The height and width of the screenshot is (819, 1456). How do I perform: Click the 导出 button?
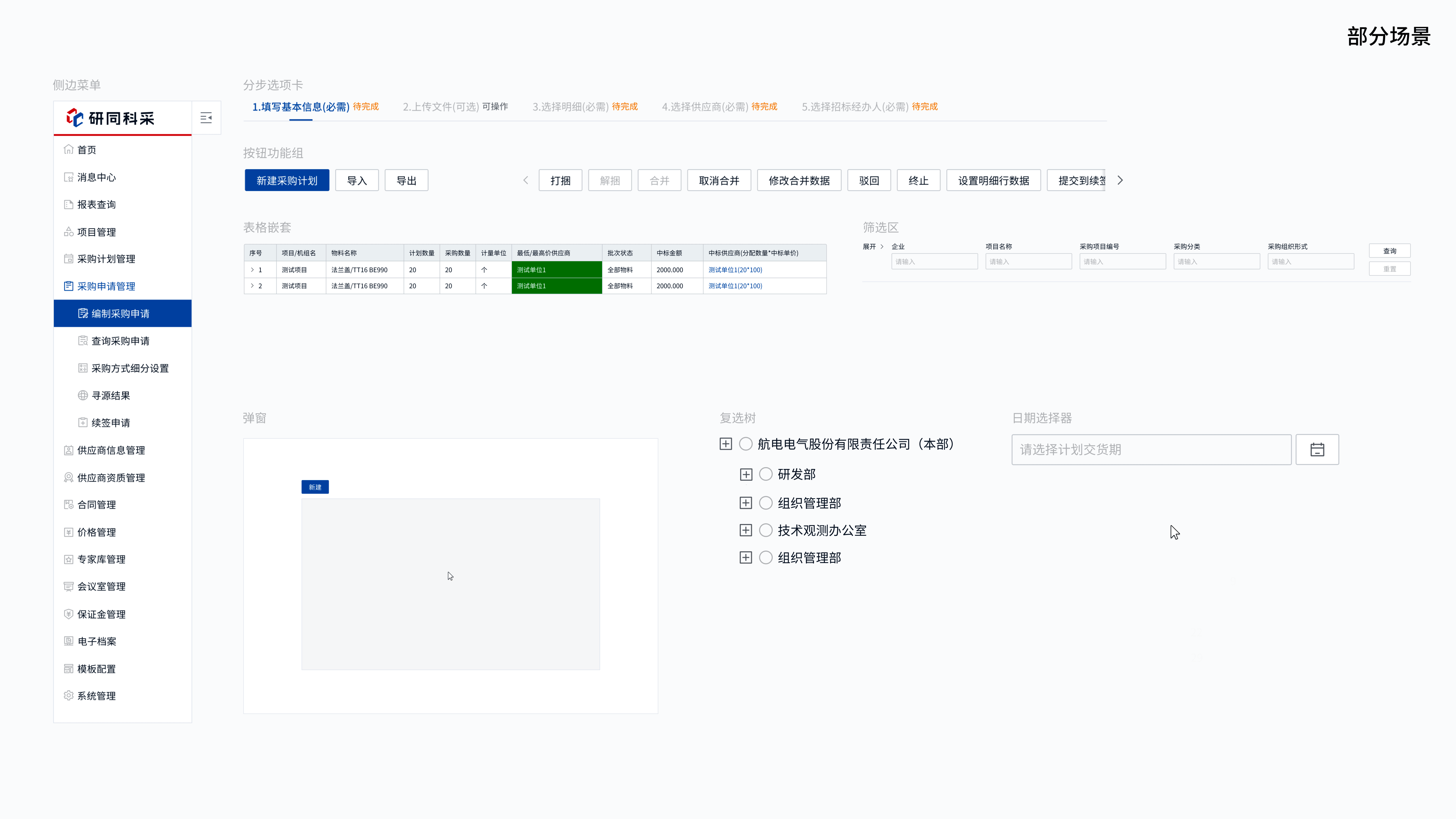pos(406,180)
